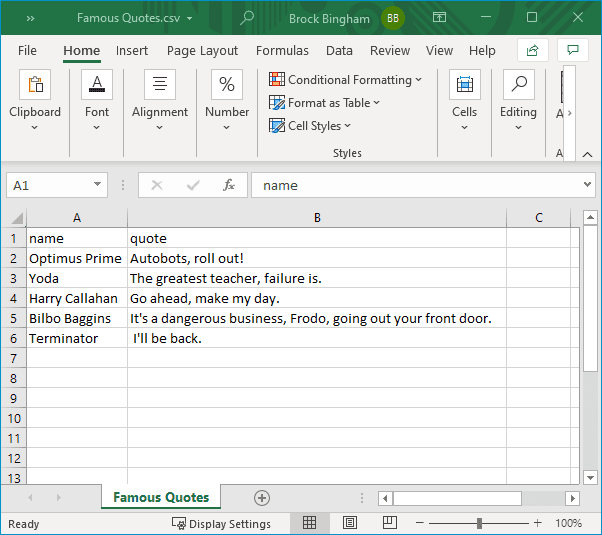Screen dimensions: 602x535
Task: Open Display Settings in status bar
Action: point(221,523)
